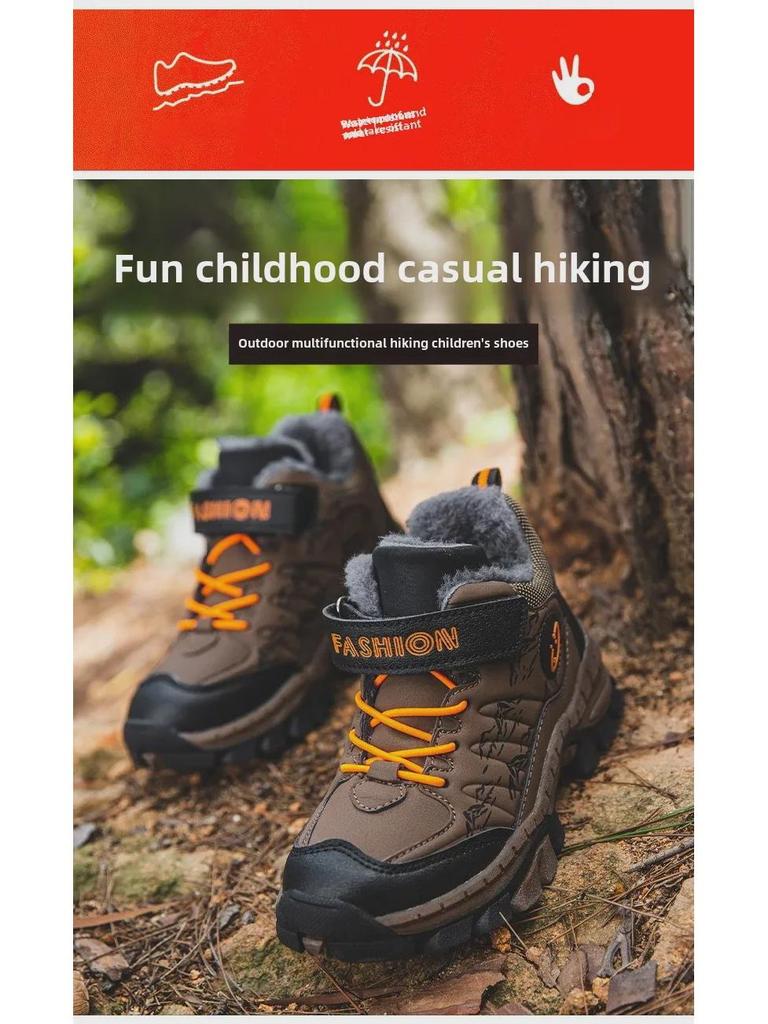Click the round logo on front shoe side
The width and height of the screenshot is (768, 1024).
(554, 647)
